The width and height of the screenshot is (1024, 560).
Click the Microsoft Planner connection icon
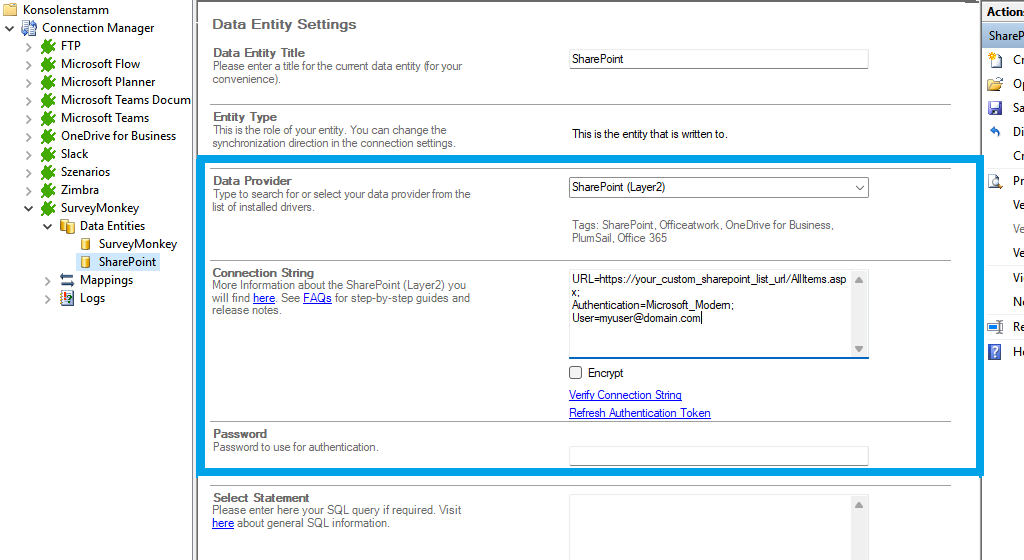(48, 82)
